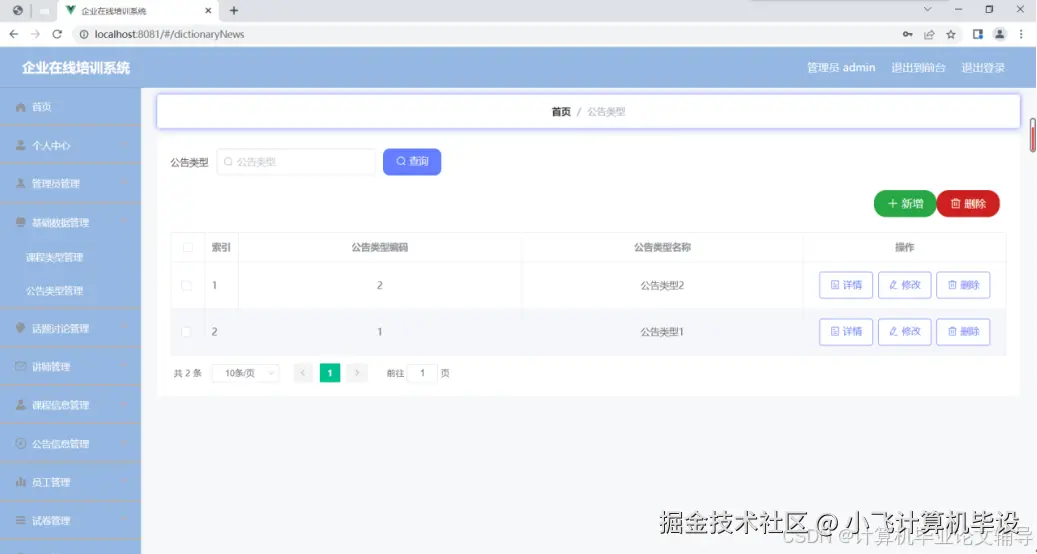The image size is (1037, 554).
Task: Click 删除 for 公告类型1 row
Action: (x=964, y=331)
